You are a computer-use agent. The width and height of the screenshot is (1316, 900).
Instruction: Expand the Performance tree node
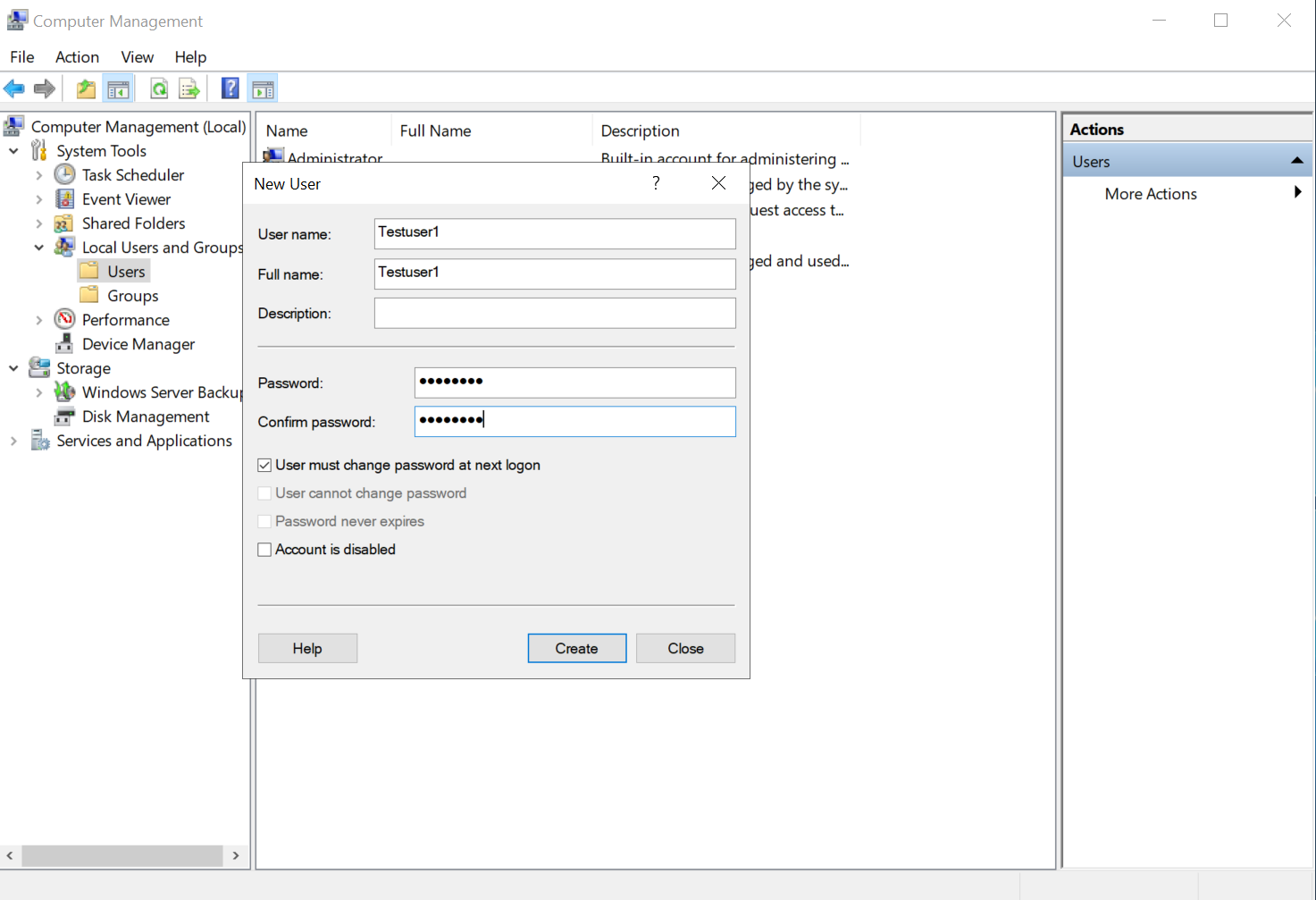pos(38,320)
